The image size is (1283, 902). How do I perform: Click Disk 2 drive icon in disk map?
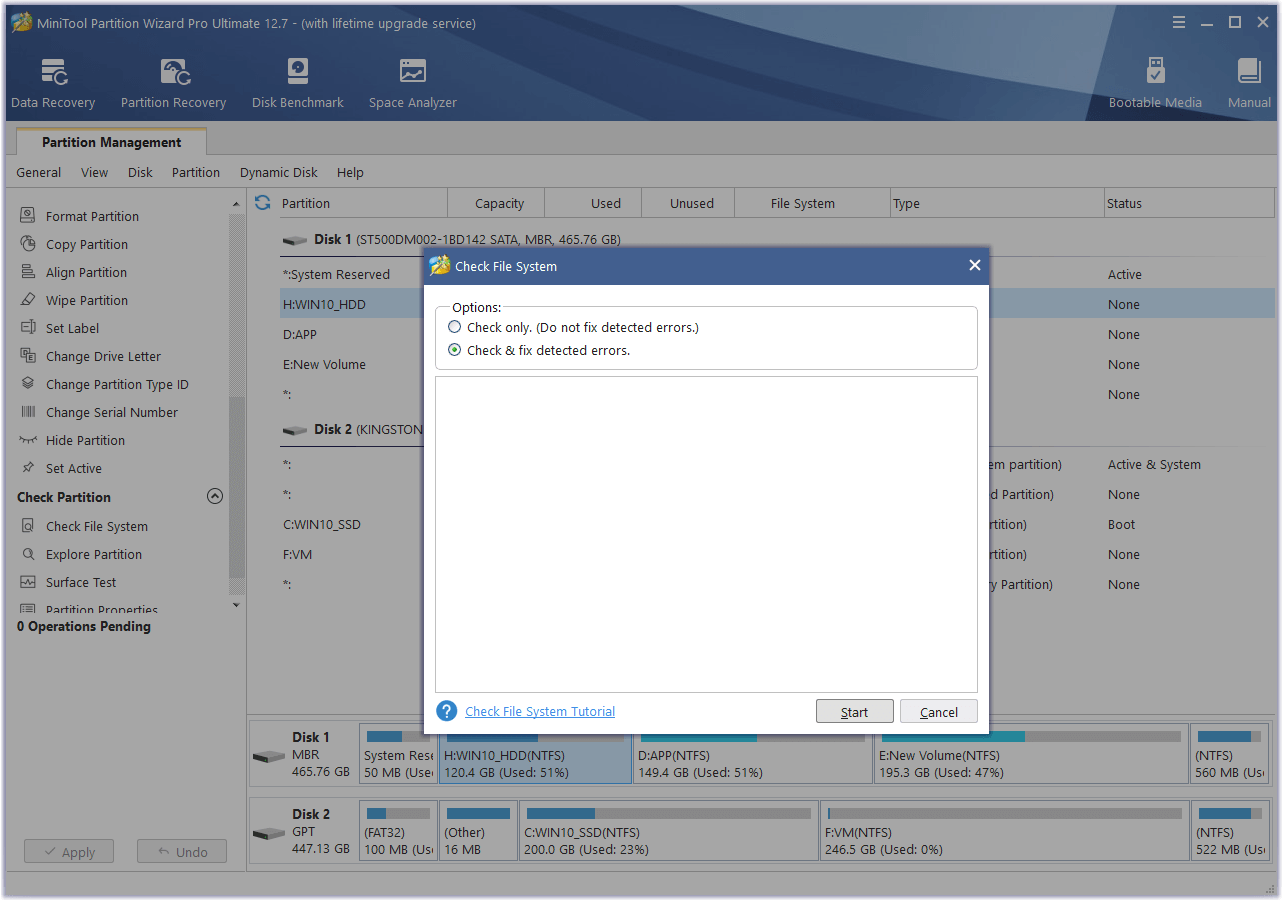tap(269, 833)
